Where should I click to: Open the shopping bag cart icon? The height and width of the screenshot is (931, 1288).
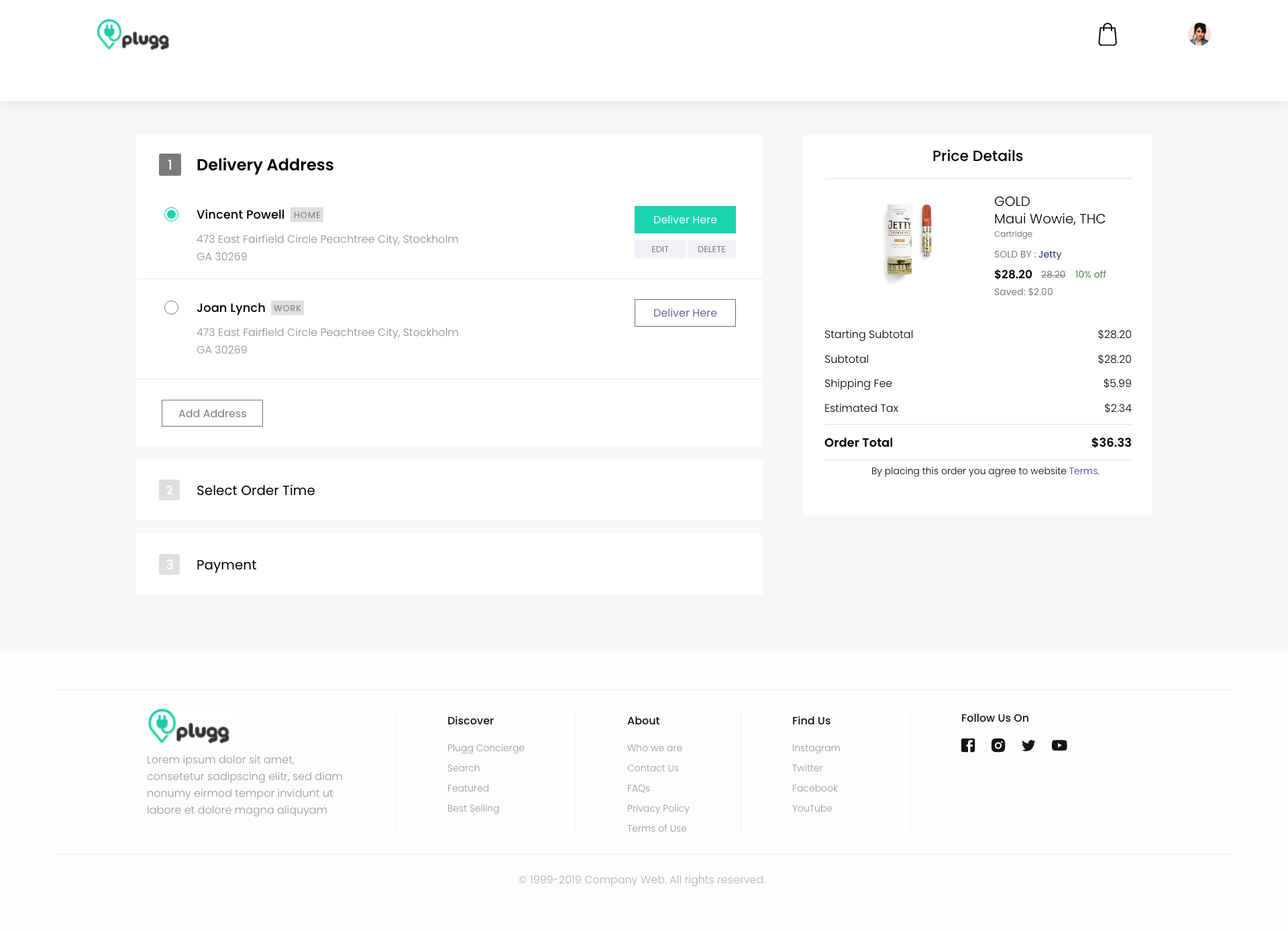pos(1108,34)
